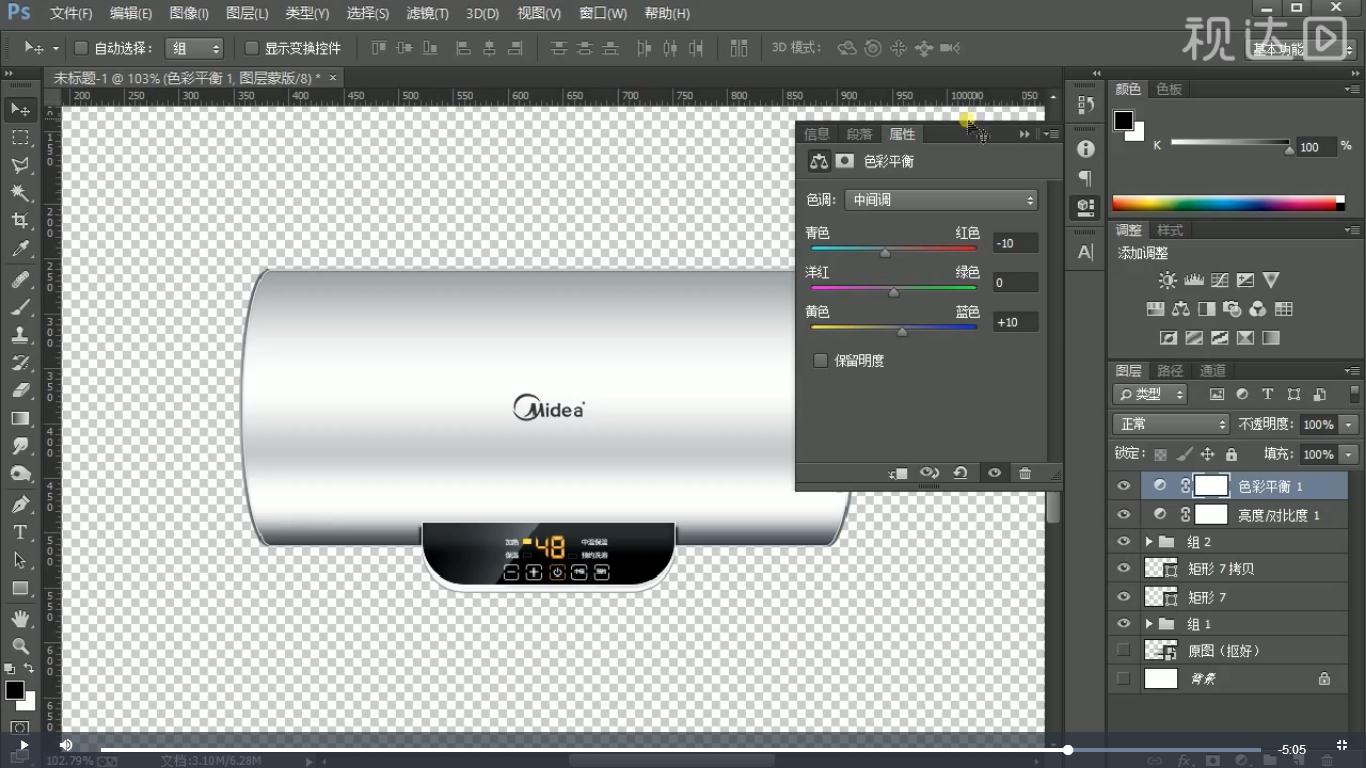The image size is (1366, 768).
Task: Expand the 组 2 layer group
Action: click(x=1149, y=542)
